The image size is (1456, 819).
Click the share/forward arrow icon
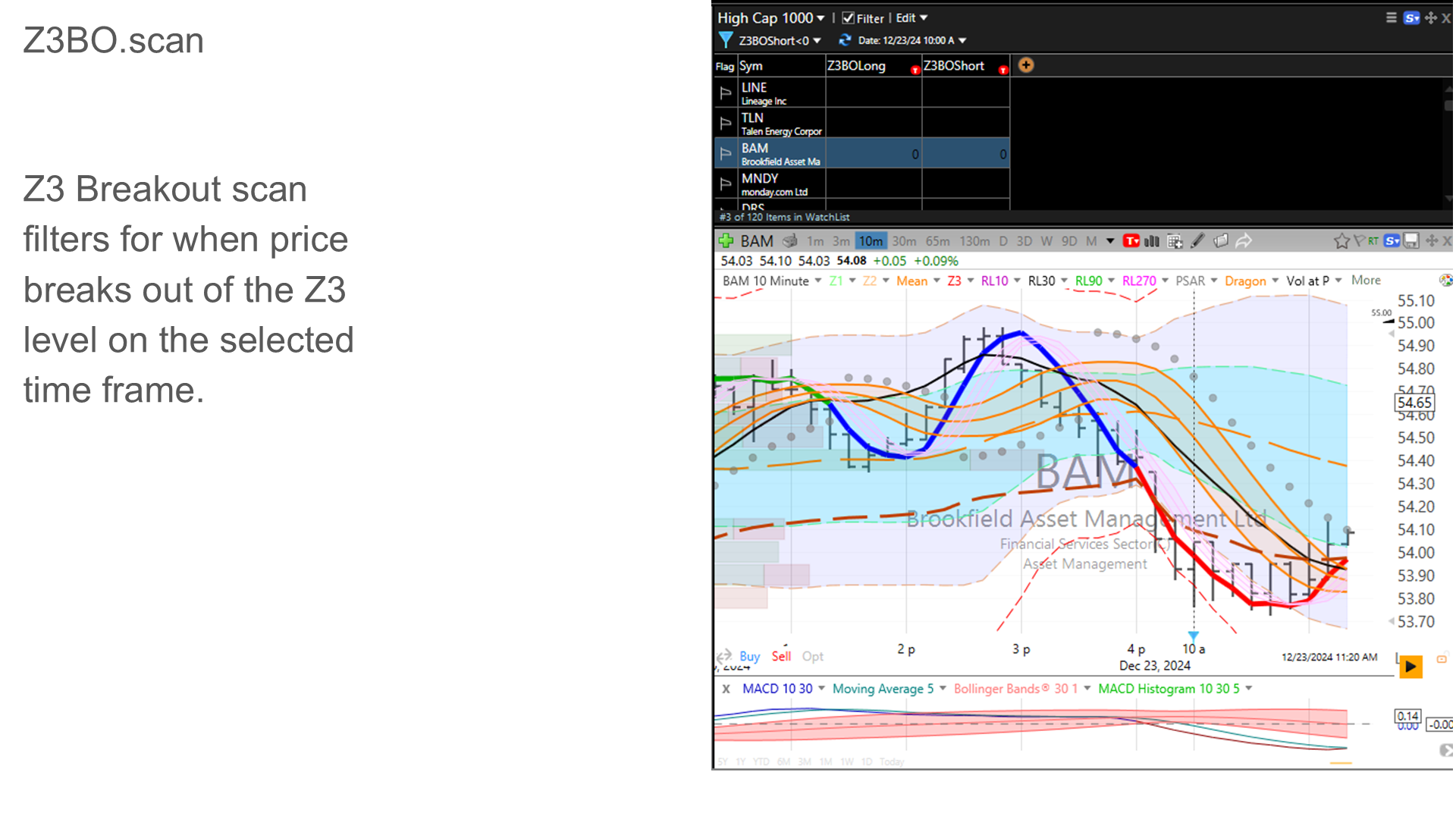pos(1244,241)
